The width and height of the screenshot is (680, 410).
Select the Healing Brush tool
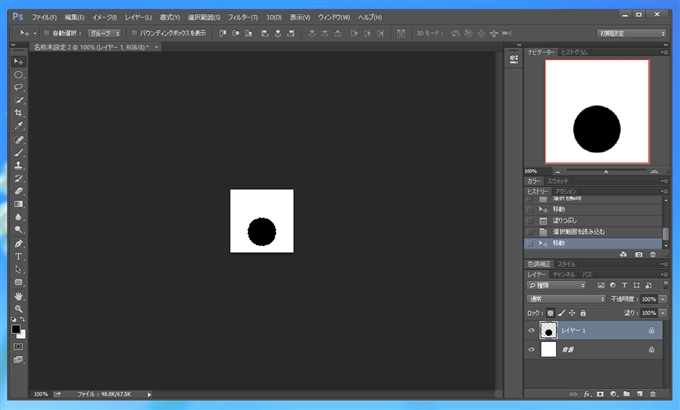pyautogui.click(x=18, y=140)
